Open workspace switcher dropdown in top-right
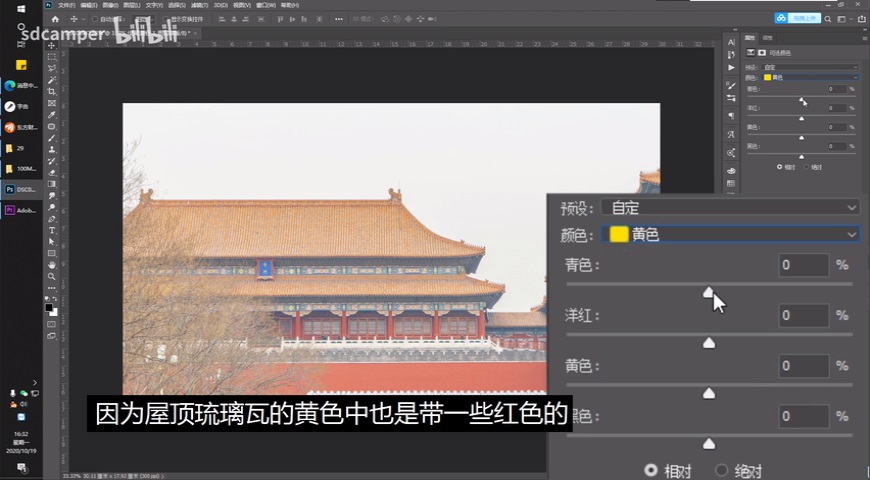 click(844, 19)
